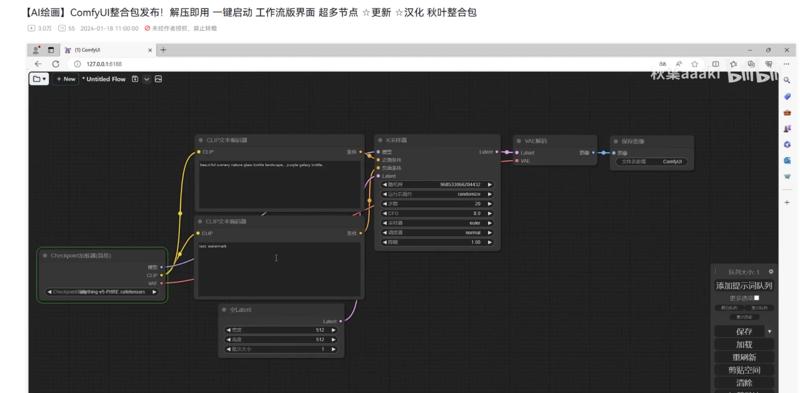800x393 pixels.
Task: Collapse the save image node dot
Action: point(616,141)
